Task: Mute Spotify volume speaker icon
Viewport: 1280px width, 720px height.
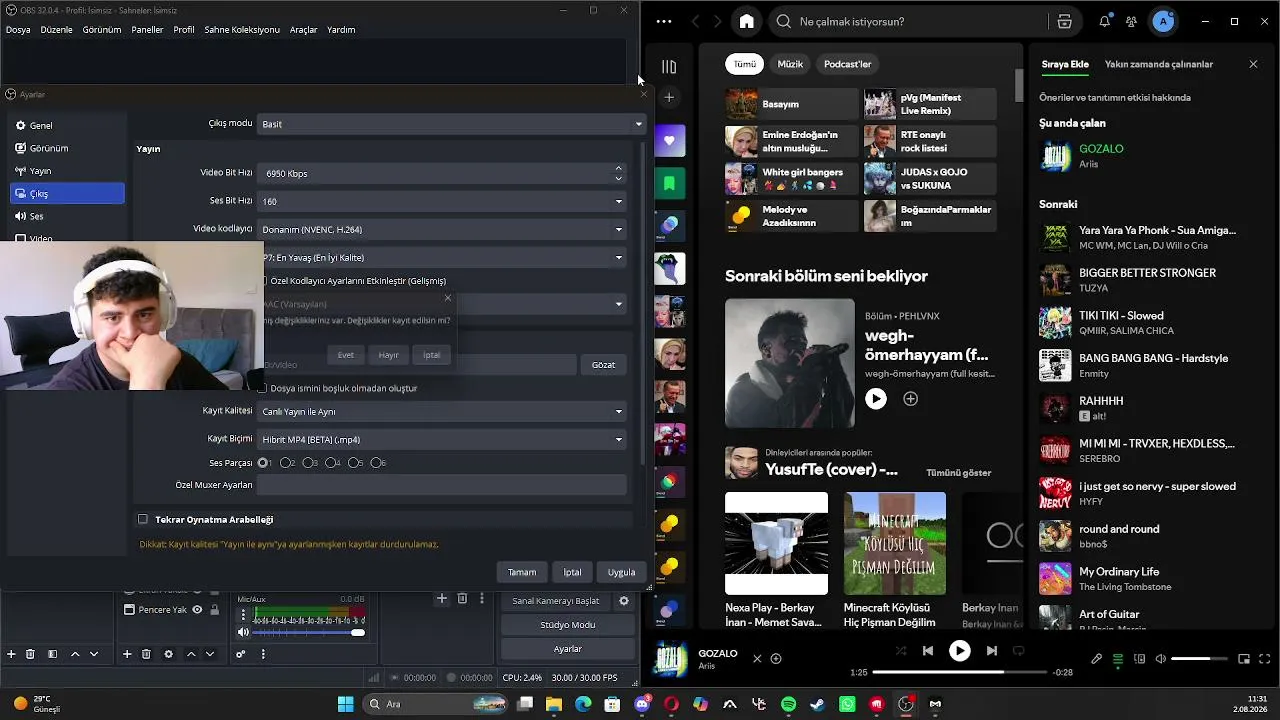Action: [1160, 659]
